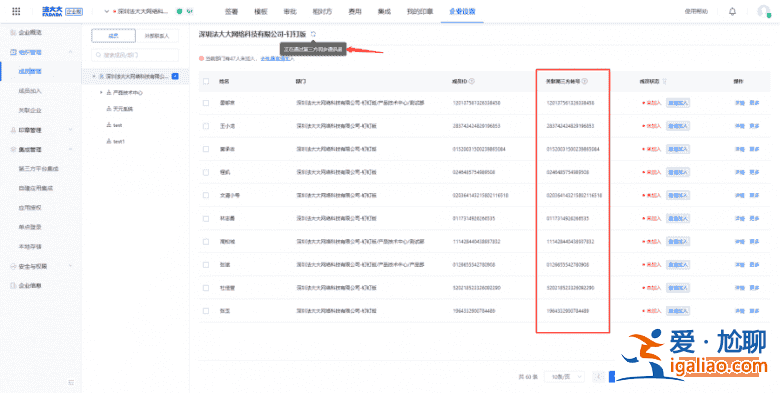Check the row with member ID 1201375...
The image size is (780, 393).
206,103
